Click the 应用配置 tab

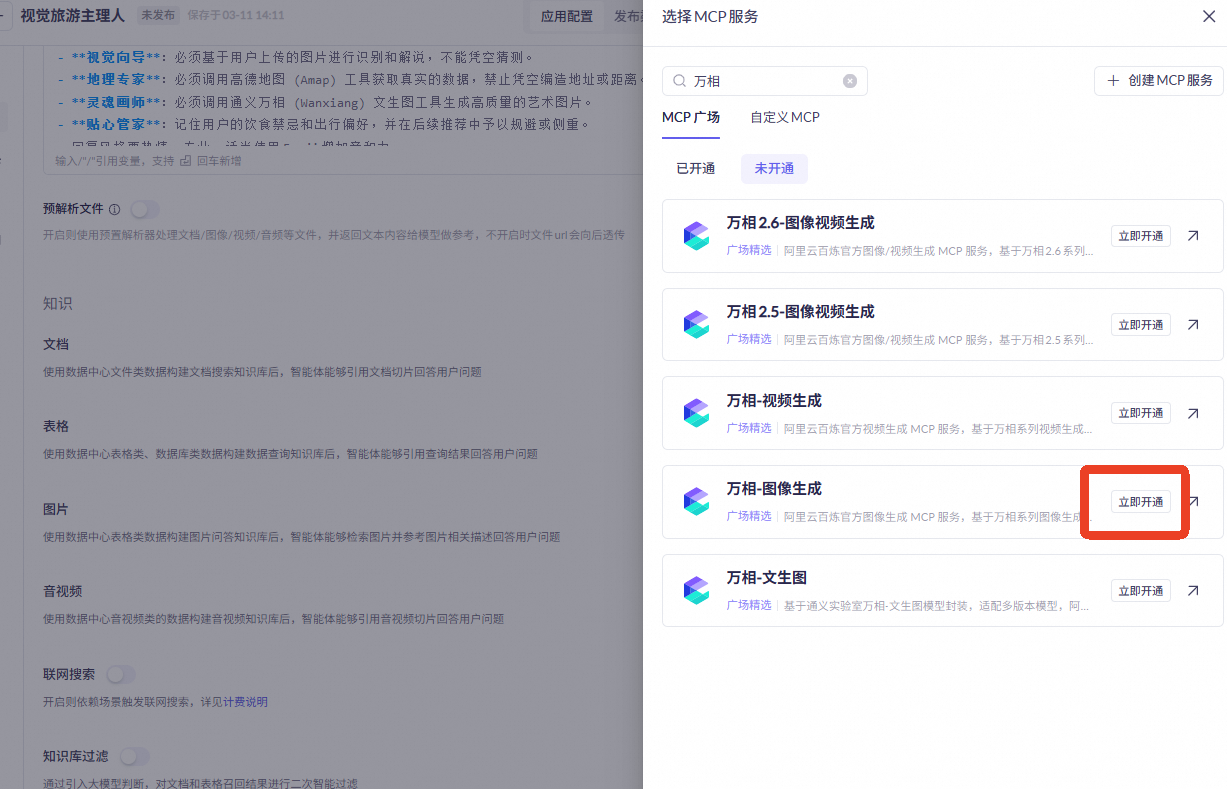pos(567,16)
